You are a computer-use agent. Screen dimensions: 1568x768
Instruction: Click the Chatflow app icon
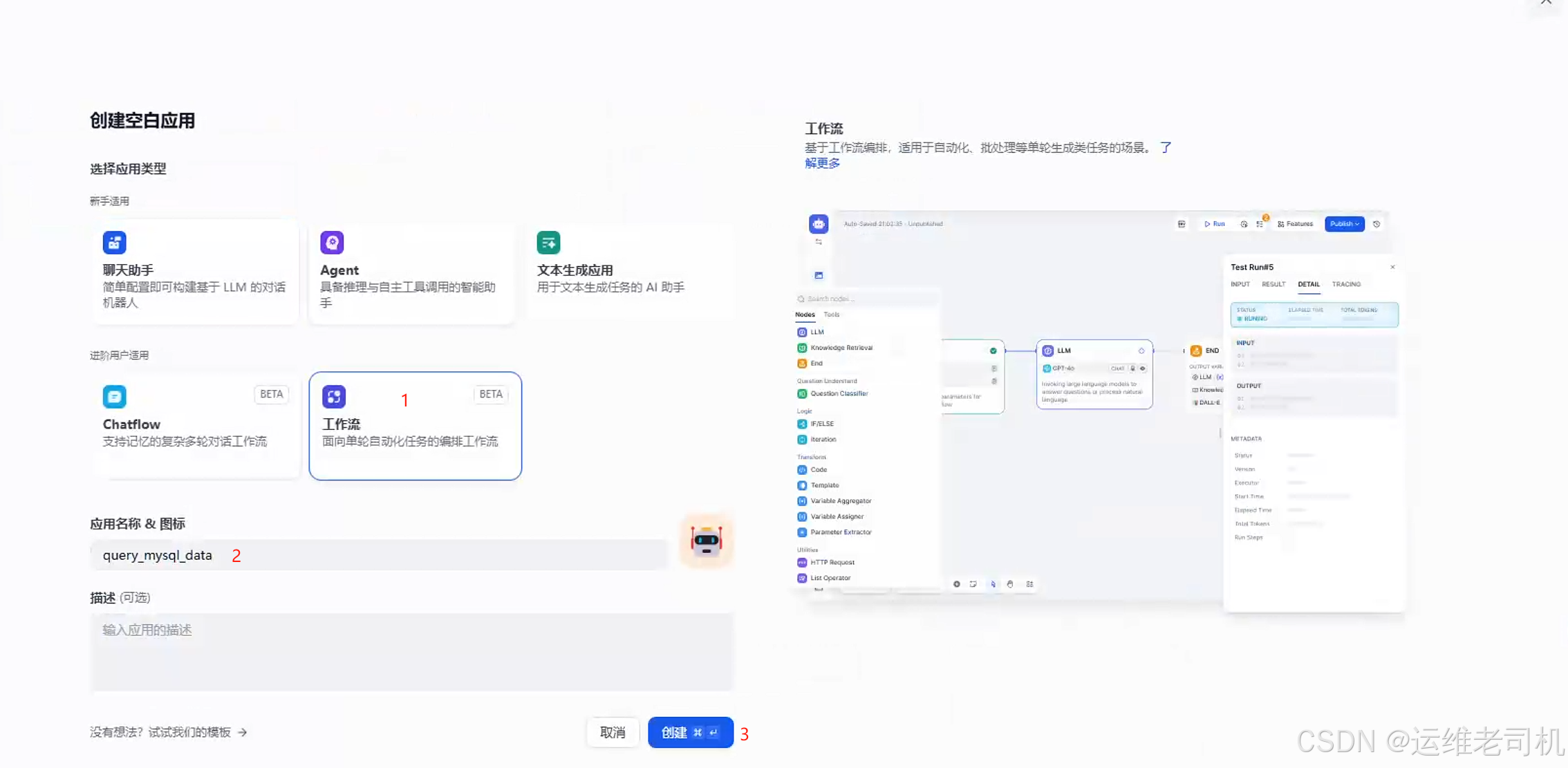tap(115, 396)
